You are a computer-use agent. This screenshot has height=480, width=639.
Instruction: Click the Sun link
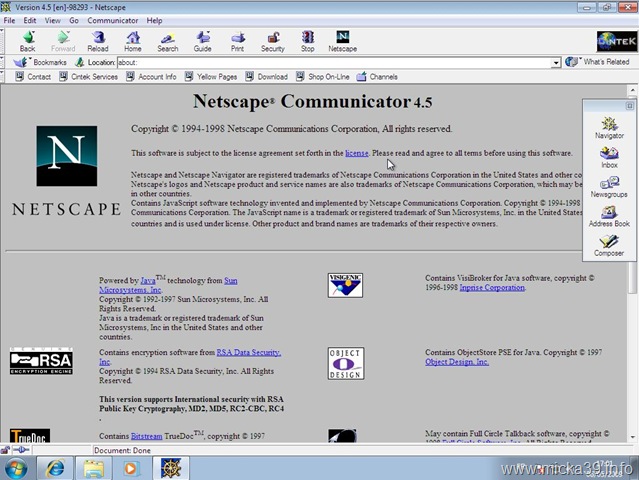click(x=231, y=281)
